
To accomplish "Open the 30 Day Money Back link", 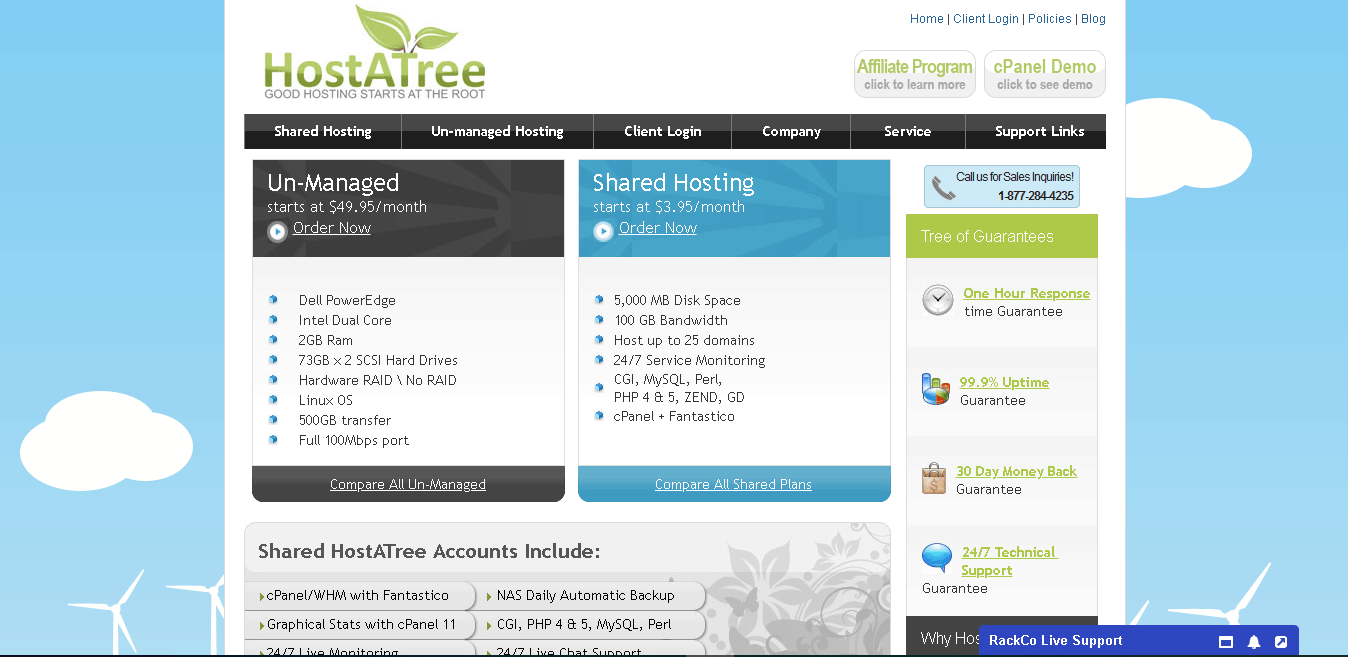I will click(1017, 471).
